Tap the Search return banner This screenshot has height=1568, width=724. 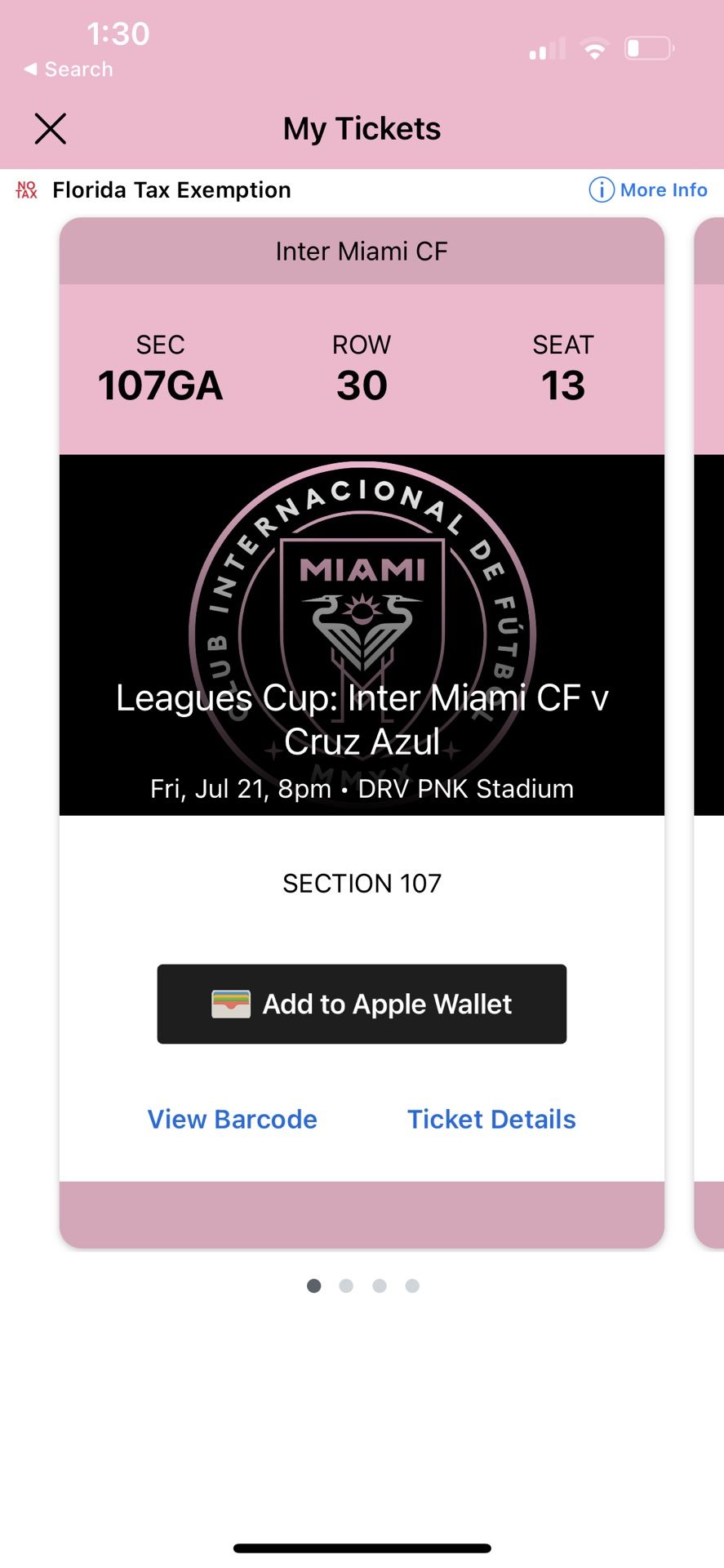67,69
